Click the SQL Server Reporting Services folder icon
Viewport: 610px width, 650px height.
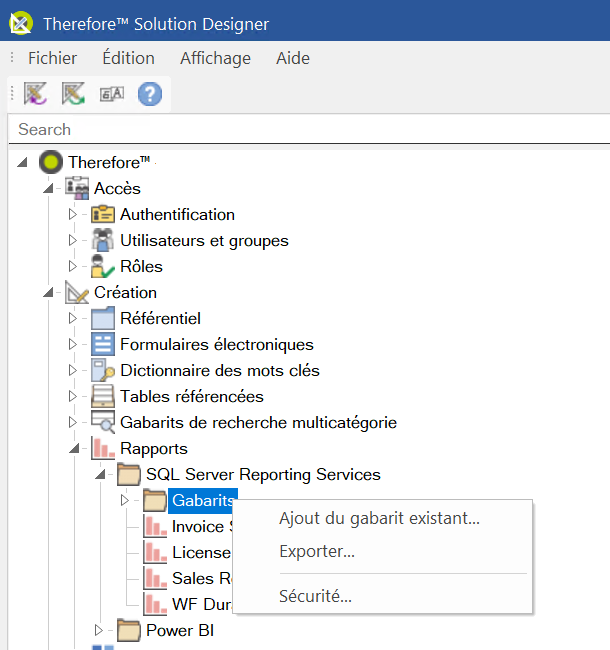[129, 474]
